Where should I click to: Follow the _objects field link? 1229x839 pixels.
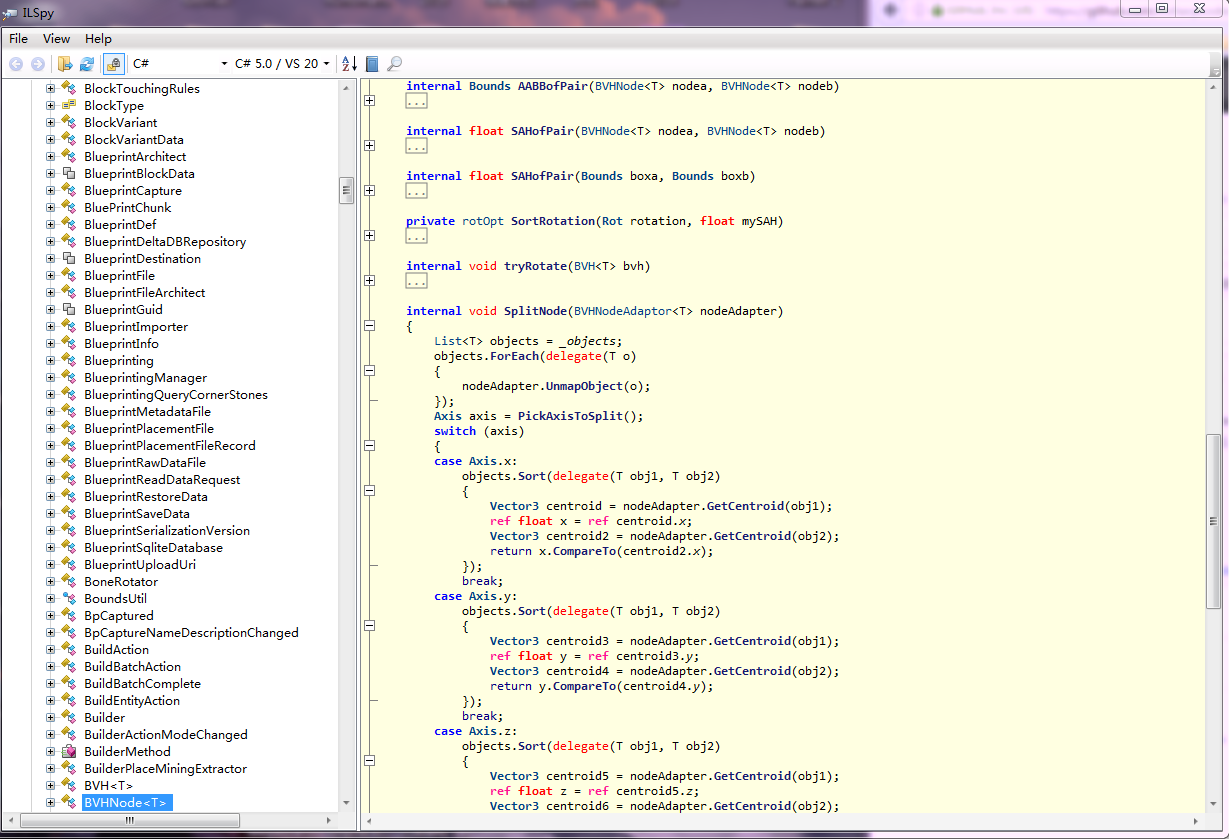[x=591, y=341]
